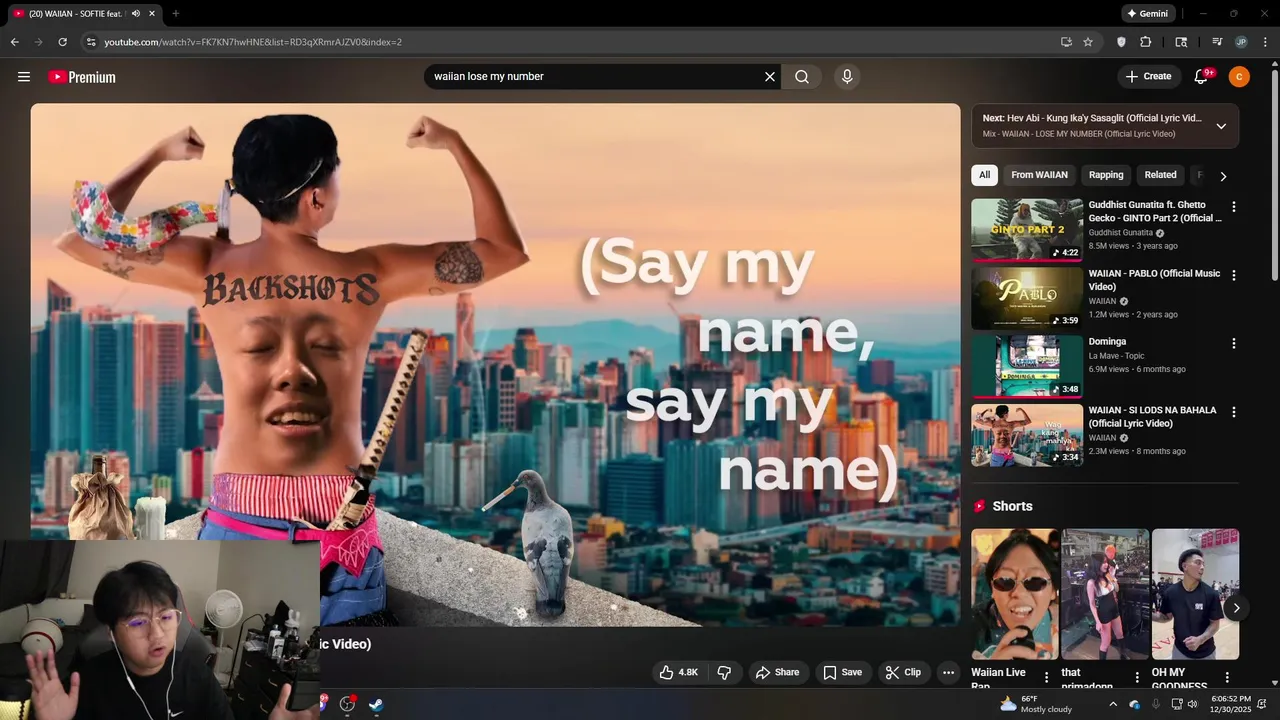Viewport: 1280px width, 720px height.
Task: Open SI LODS NA BAHALA thumbnail
Action: [x=1027, y=435]
